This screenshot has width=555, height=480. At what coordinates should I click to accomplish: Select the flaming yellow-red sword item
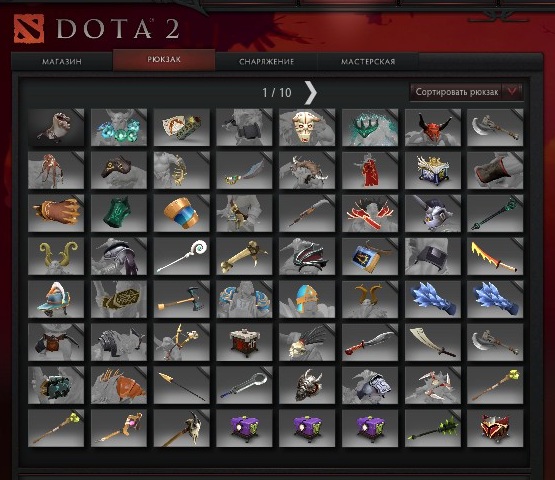[x=495, y=256]
